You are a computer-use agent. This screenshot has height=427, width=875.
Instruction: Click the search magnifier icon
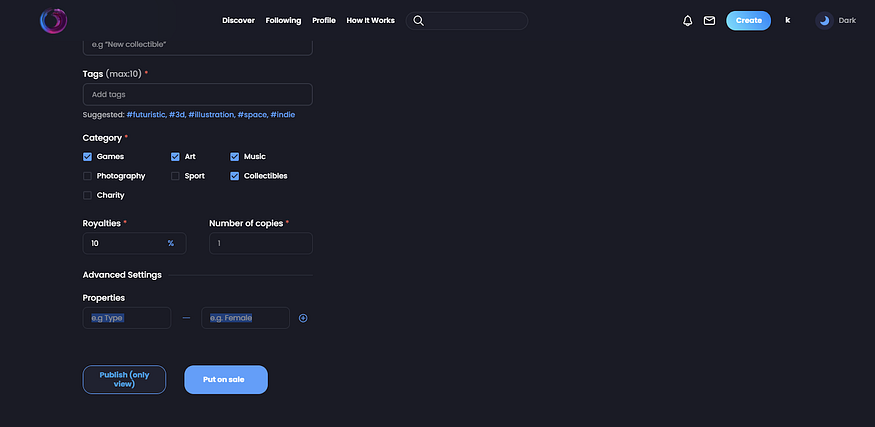[419, 21]
